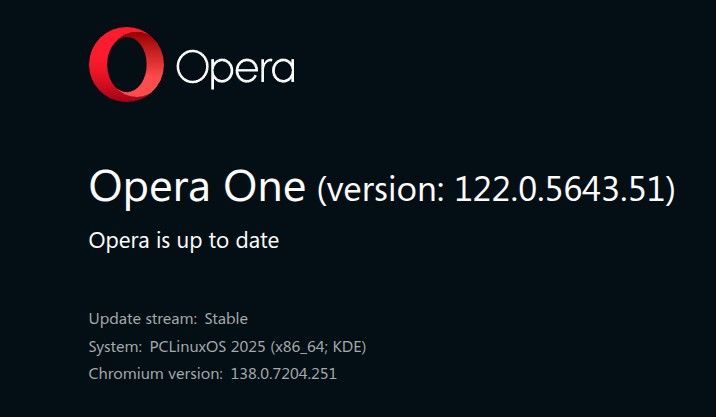The height and width of the screenshot is (417, 716).
Task: Click the Opera is up to date status
Action: [184, 242]
